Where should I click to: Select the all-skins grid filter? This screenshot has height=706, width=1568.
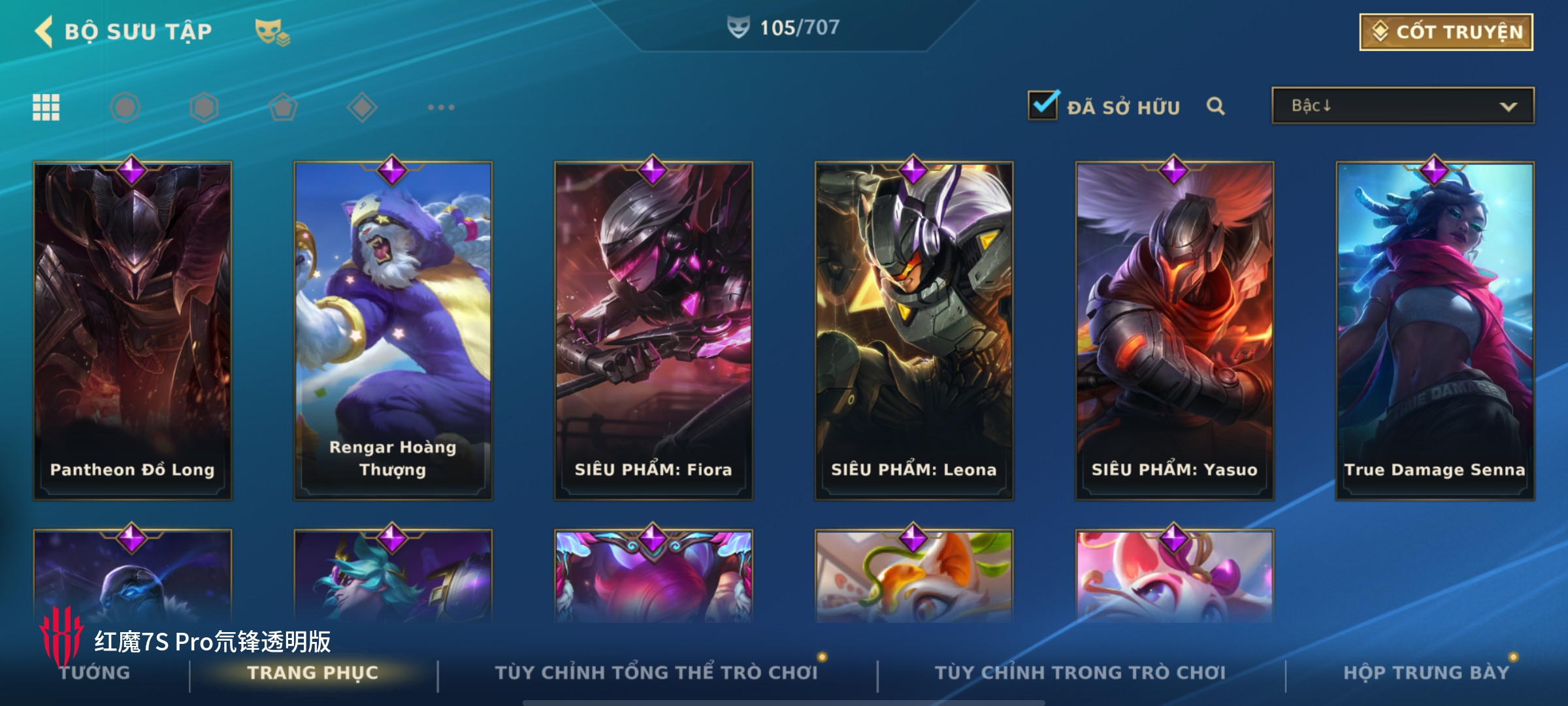click(46, 107)
